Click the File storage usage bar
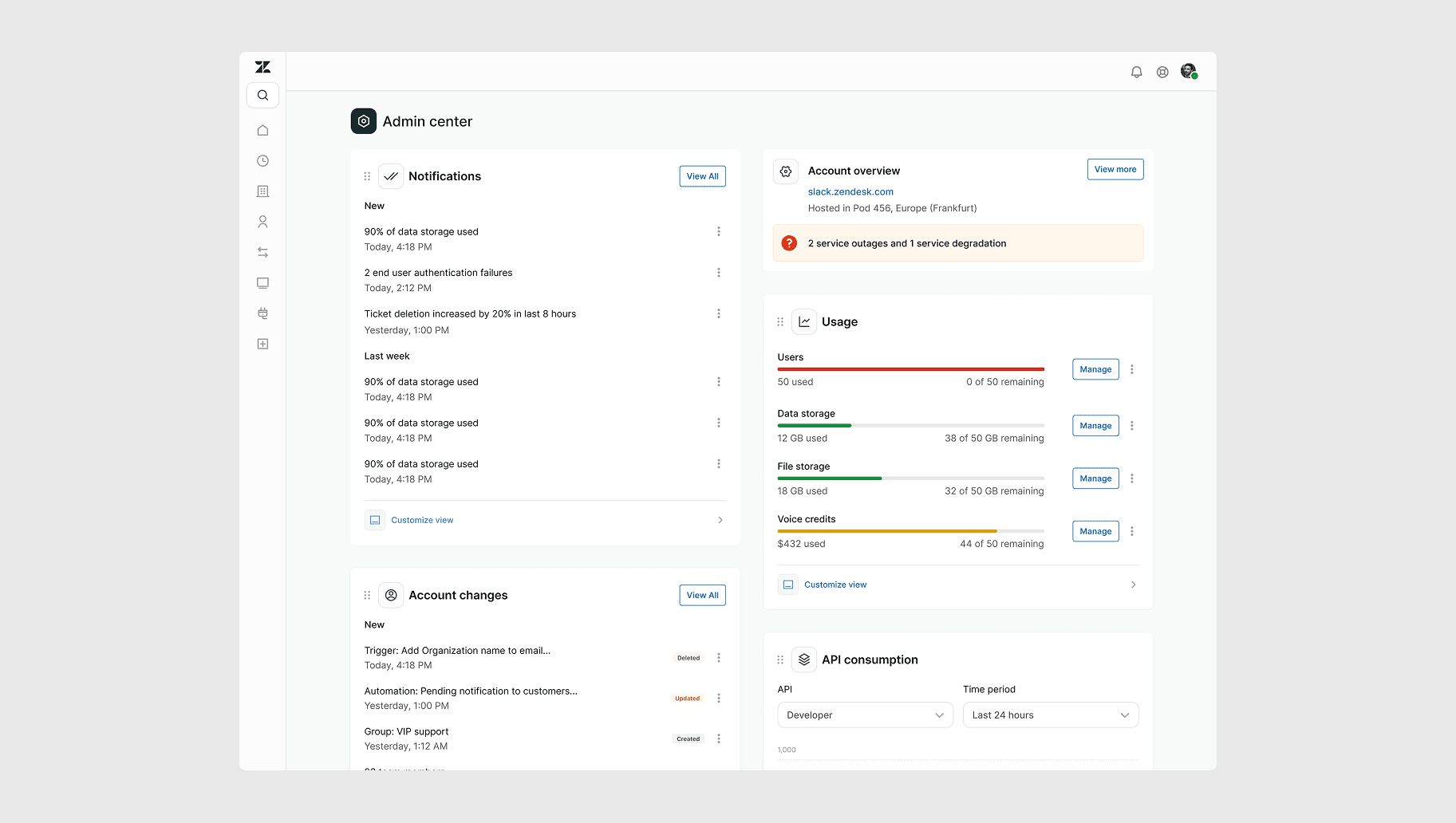 coord(910,478)
